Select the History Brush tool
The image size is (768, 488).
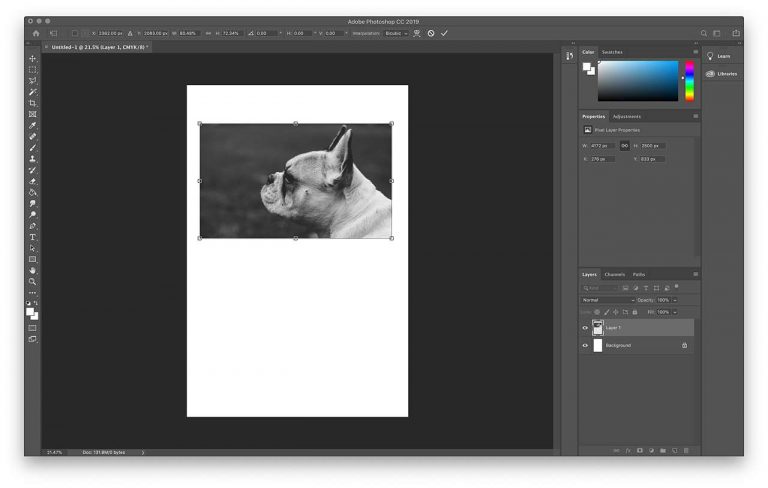(32, 170)
